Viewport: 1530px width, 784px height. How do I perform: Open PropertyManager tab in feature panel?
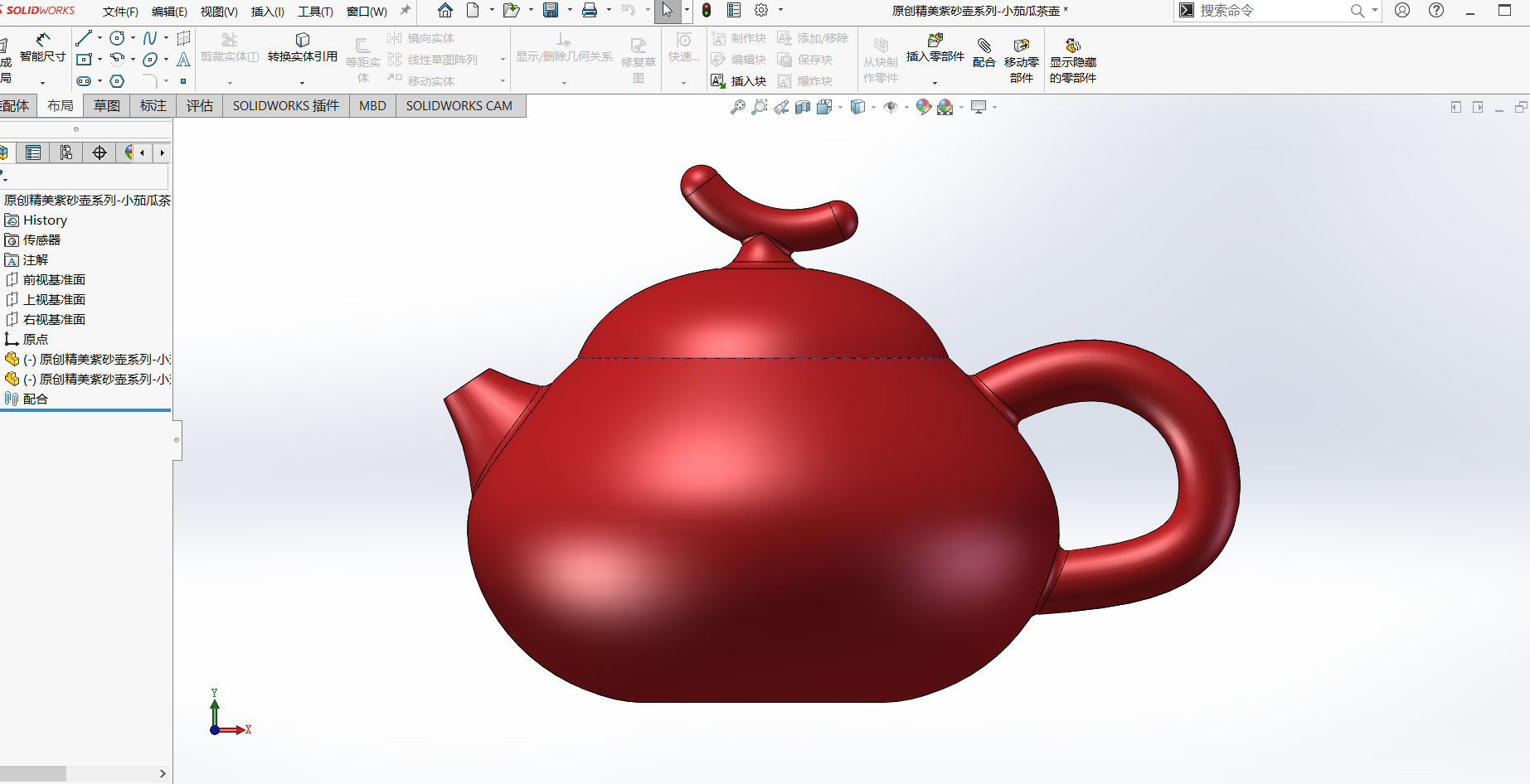coord(33,152)
